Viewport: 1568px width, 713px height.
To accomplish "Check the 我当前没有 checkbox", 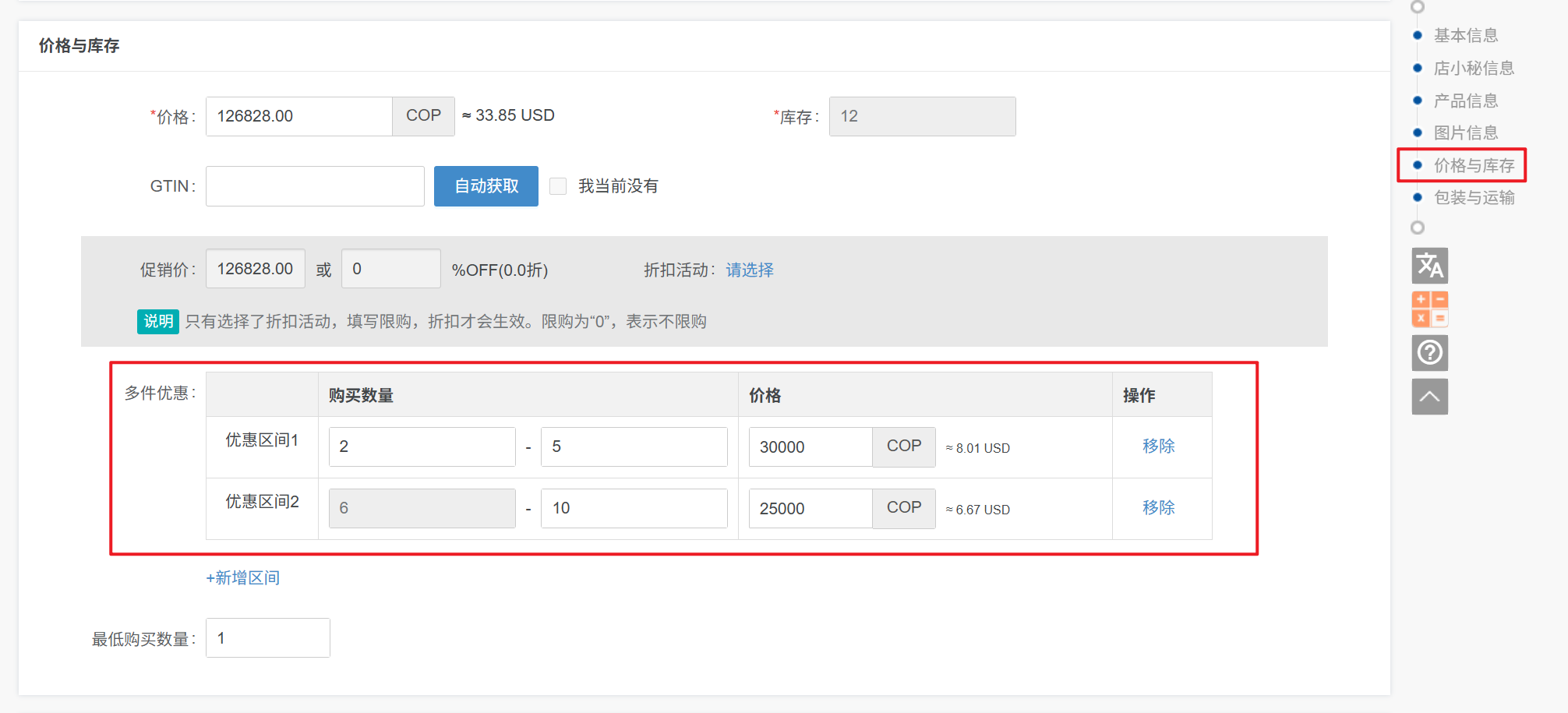I will [558, 186].
